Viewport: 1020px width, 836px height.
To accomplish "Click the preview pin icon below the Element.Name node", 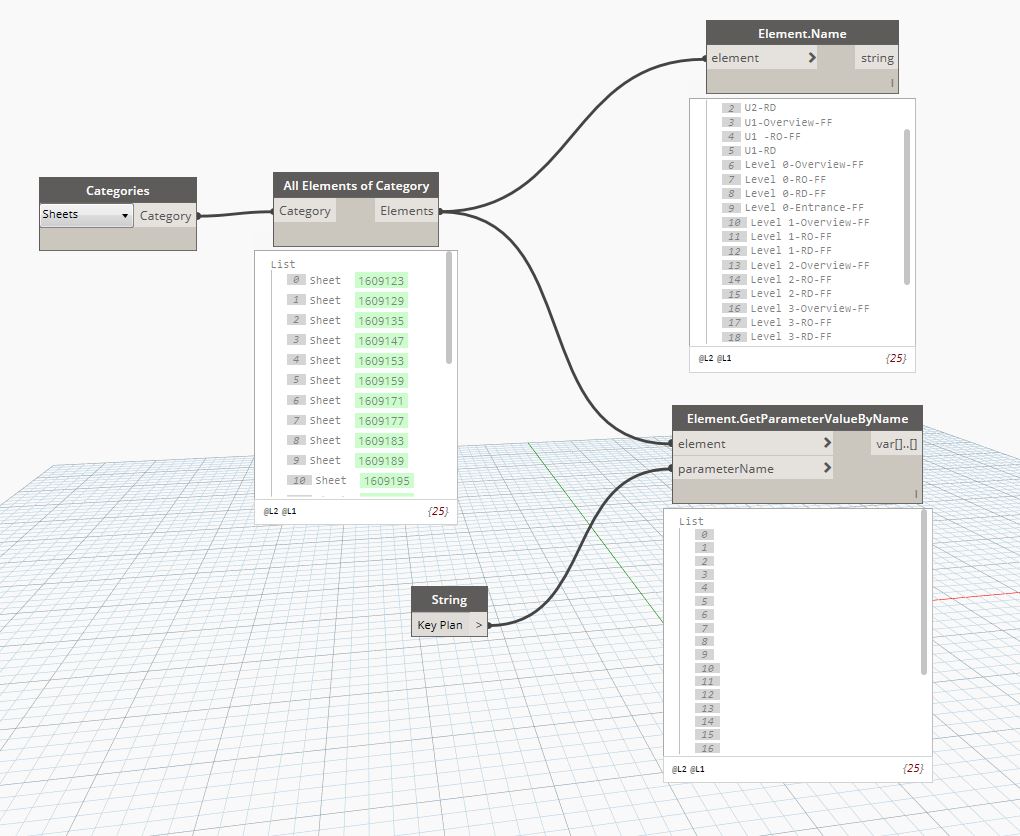I will coord(891,84).
